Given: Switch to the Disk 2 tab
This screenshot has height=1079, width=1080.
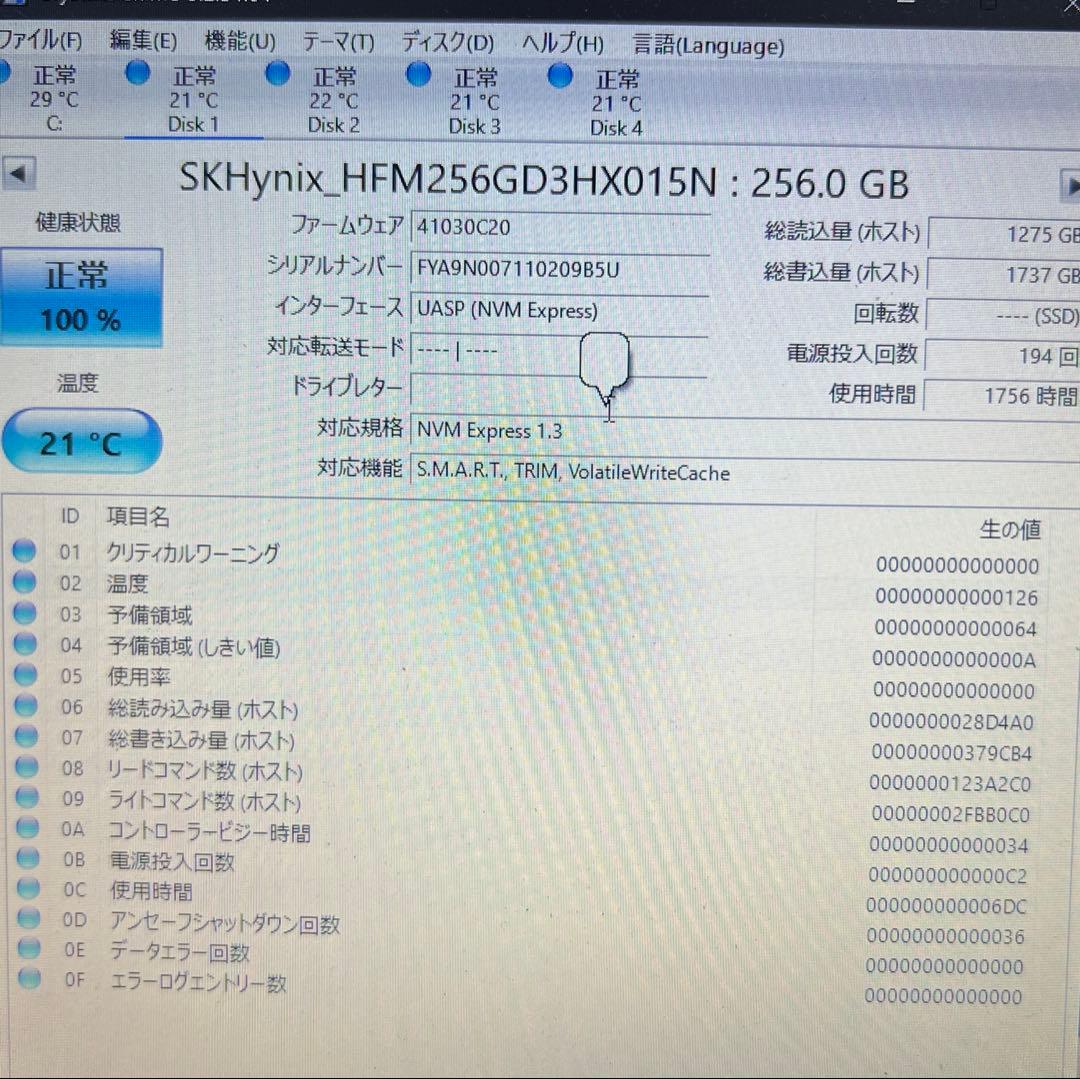Looking at the screenshot, I should [333, 100].
